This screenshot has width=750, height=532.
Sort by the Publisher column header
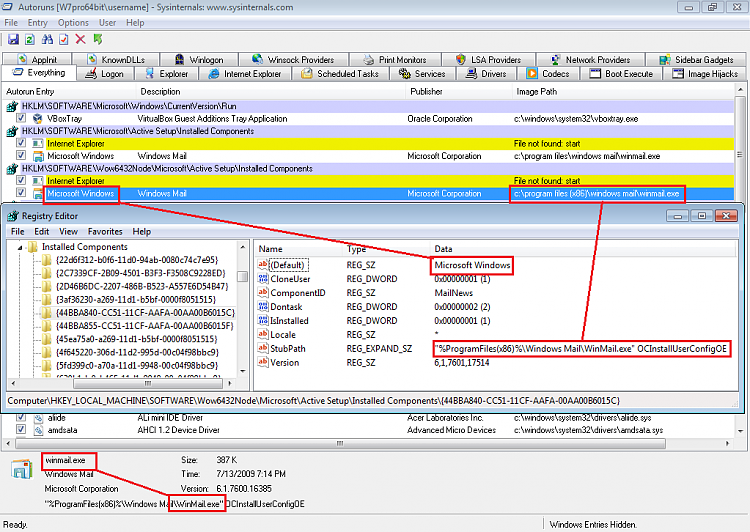pyautogui.click(x=459, y=91)
